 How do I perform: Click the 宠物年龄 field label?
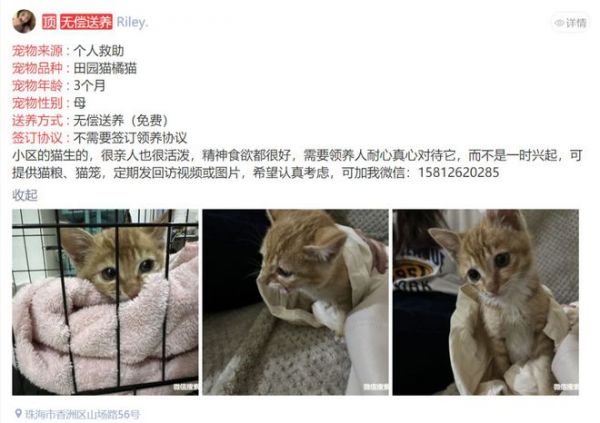[x=37, y=85]
